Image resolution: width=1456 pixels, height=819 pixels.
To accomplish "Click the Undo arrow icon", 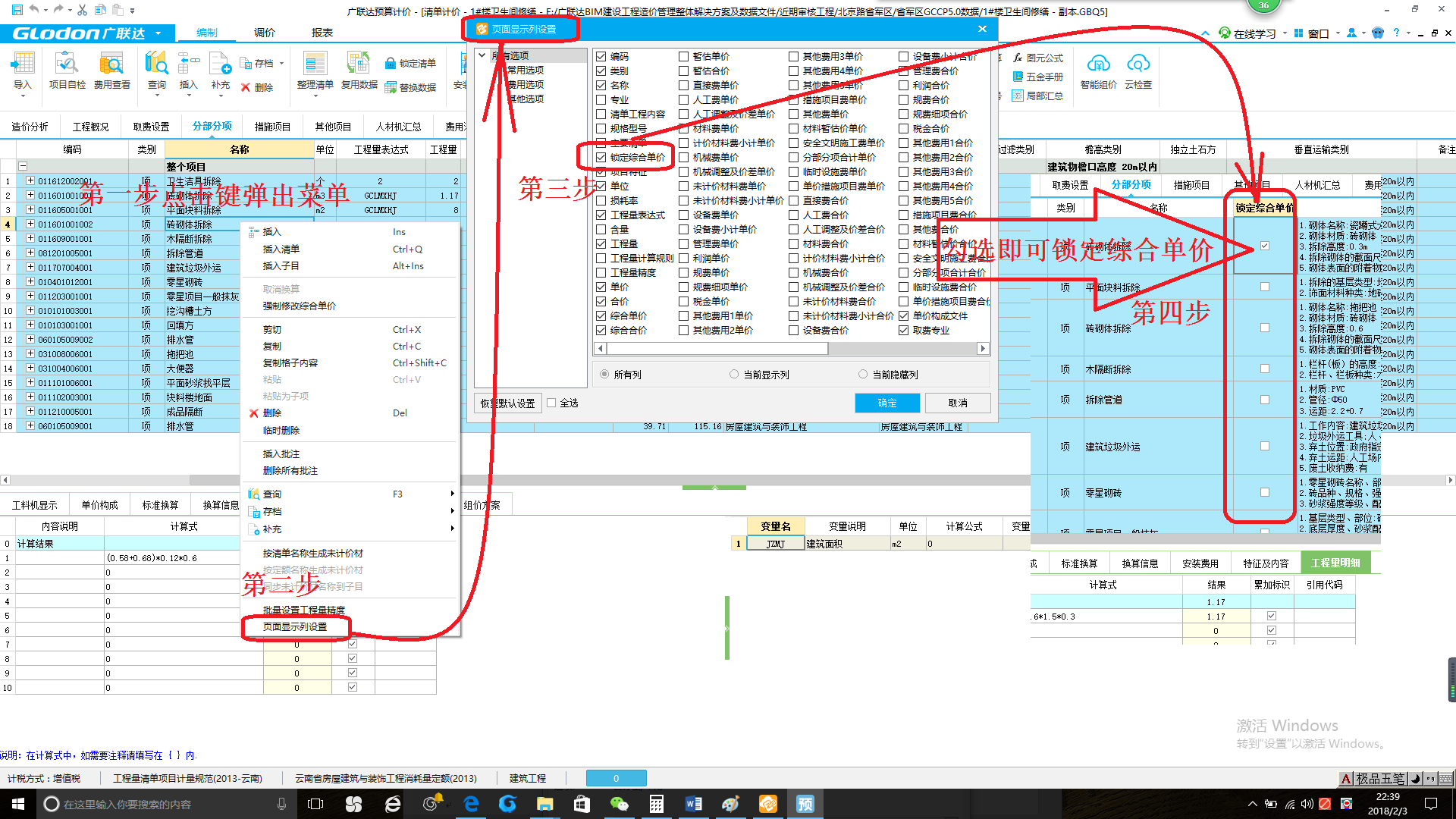I will click(34, 10).
